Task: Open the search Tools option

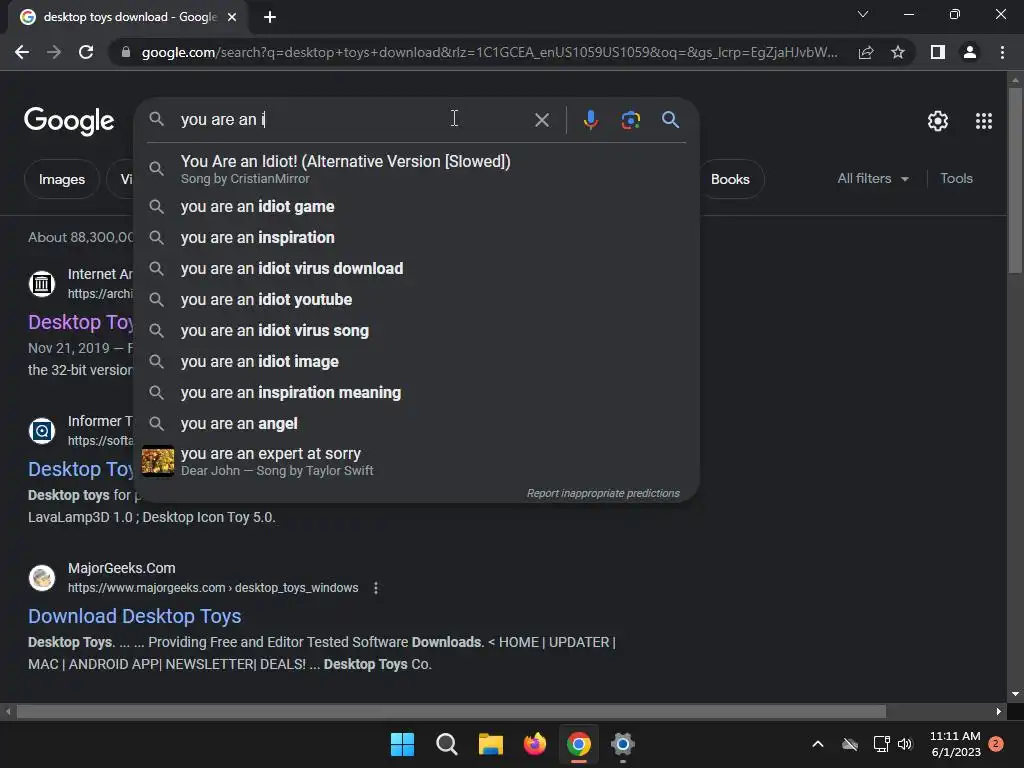Action: point(956,178)
